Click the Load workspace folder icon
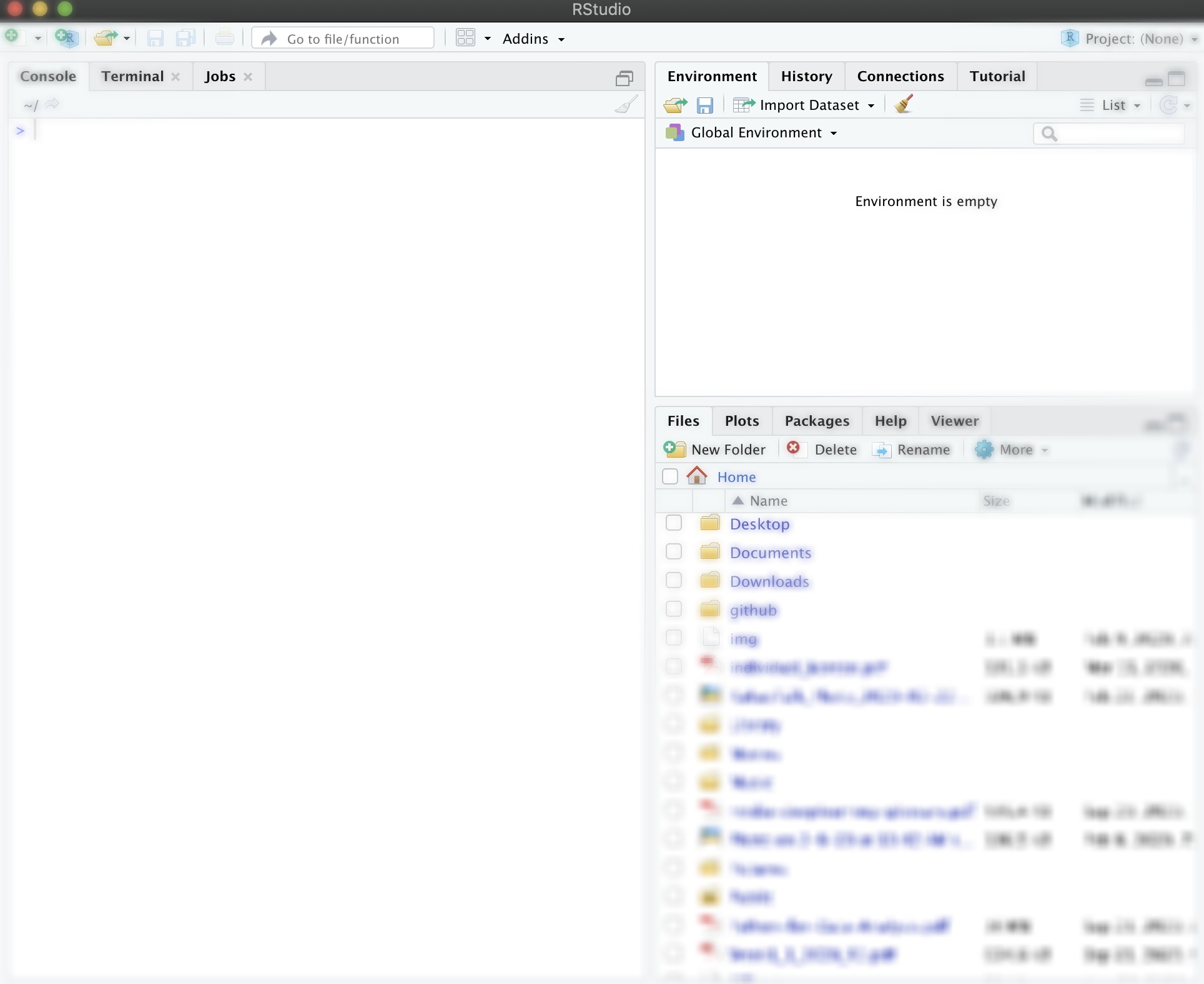1204x984 pixels. point(676,105)
